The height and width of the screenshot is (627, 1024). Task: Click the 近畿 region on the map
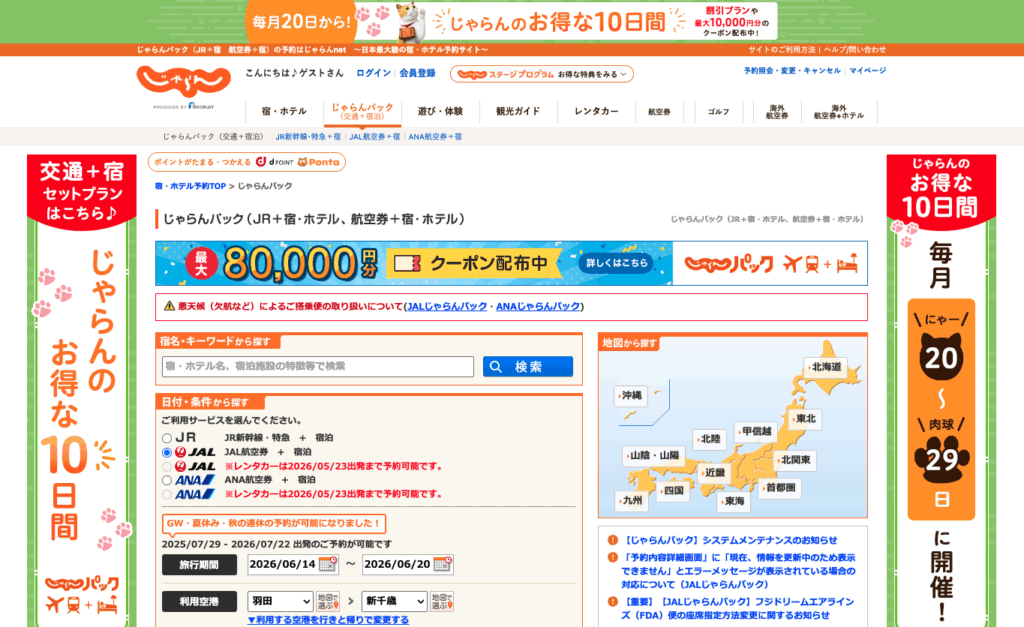pos(714,472)
